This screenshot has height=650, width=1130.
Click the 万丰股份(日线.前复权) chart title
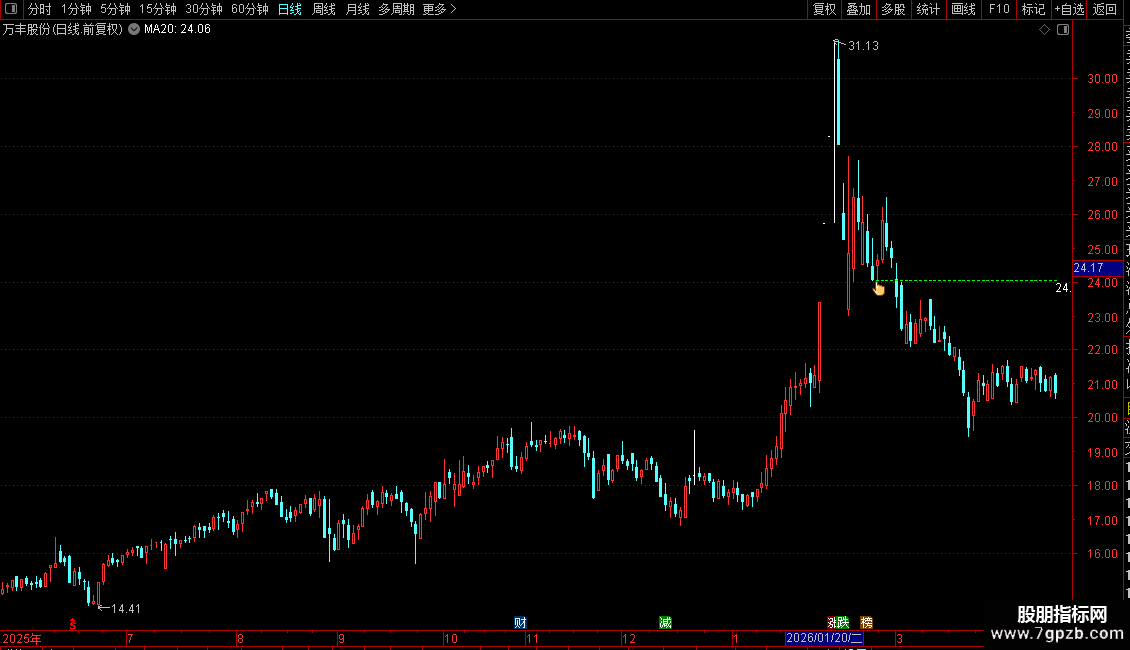63,30
